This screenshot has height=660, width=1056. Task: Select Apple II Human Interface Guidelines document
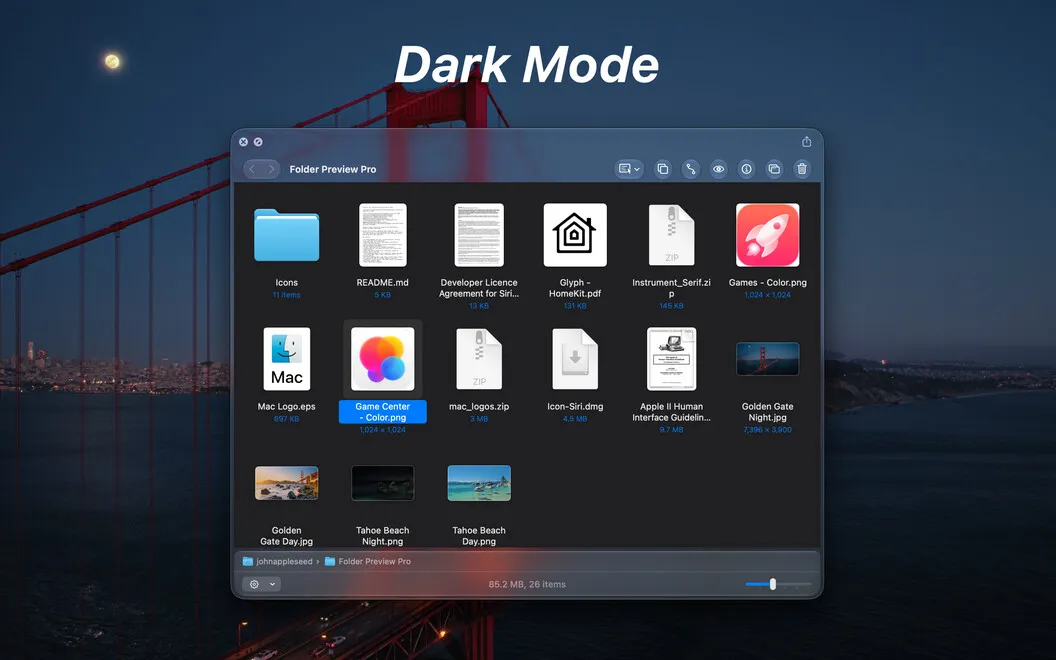click(x=671, y=359)
